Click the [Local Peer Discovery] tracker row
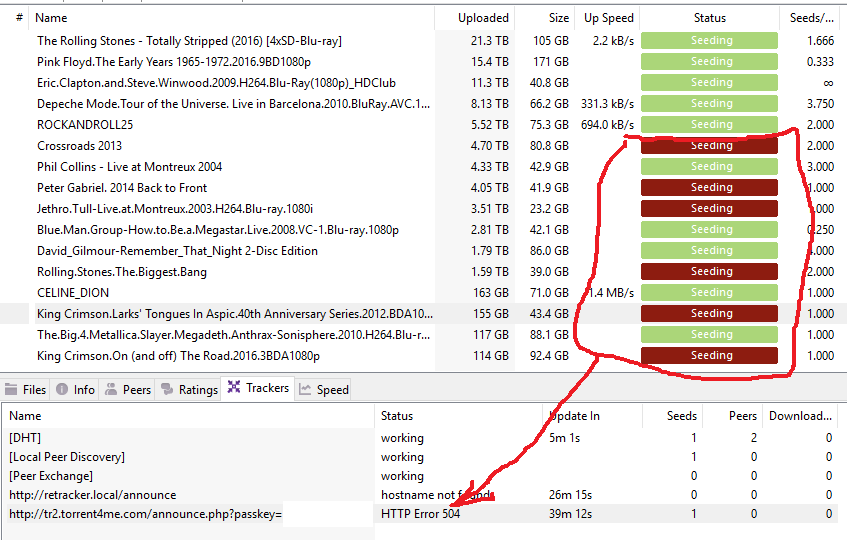 pyautogui.click(x=419, y=457)
